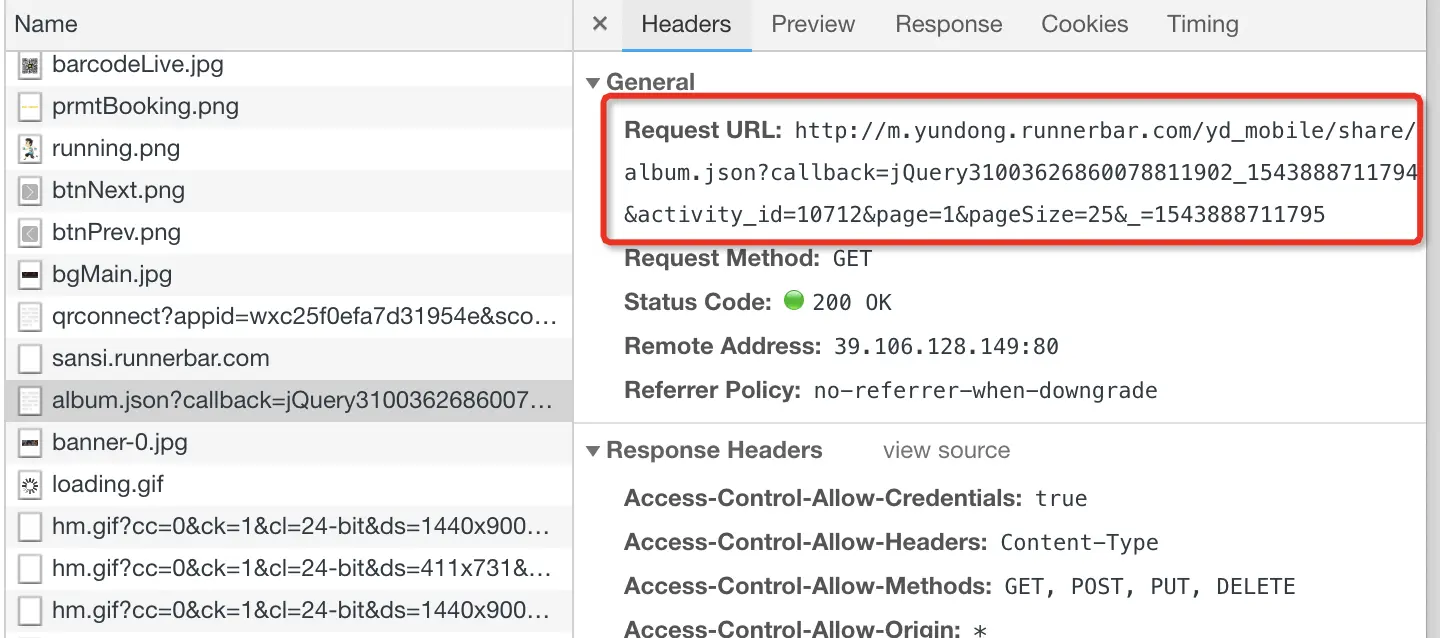The height and width of the screenshot is (638, 1440).
Task: Click the qrconnect request document icon
Action: click(30, 317)
